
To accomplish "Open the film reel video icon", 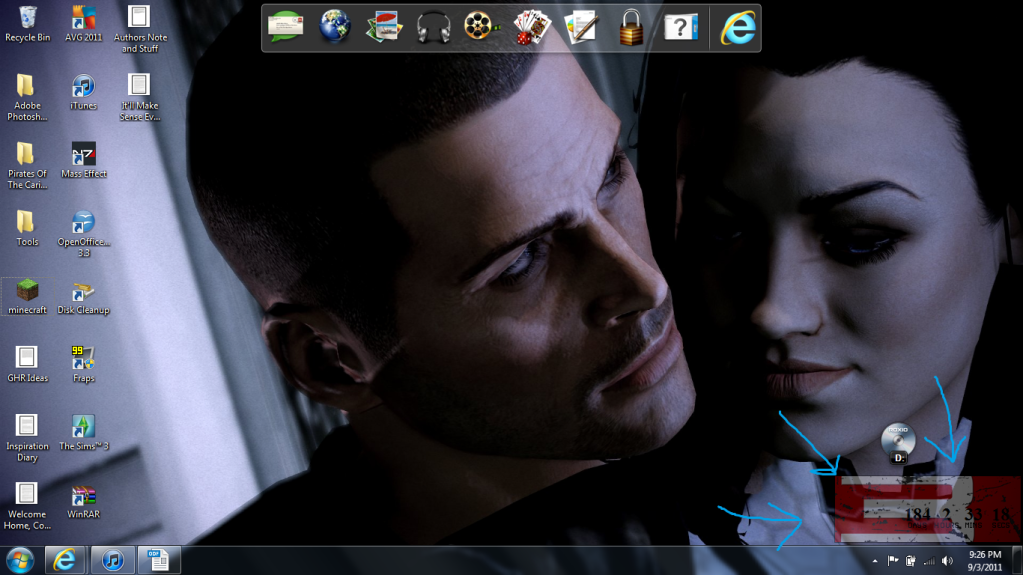I will [x=482, y=27].
